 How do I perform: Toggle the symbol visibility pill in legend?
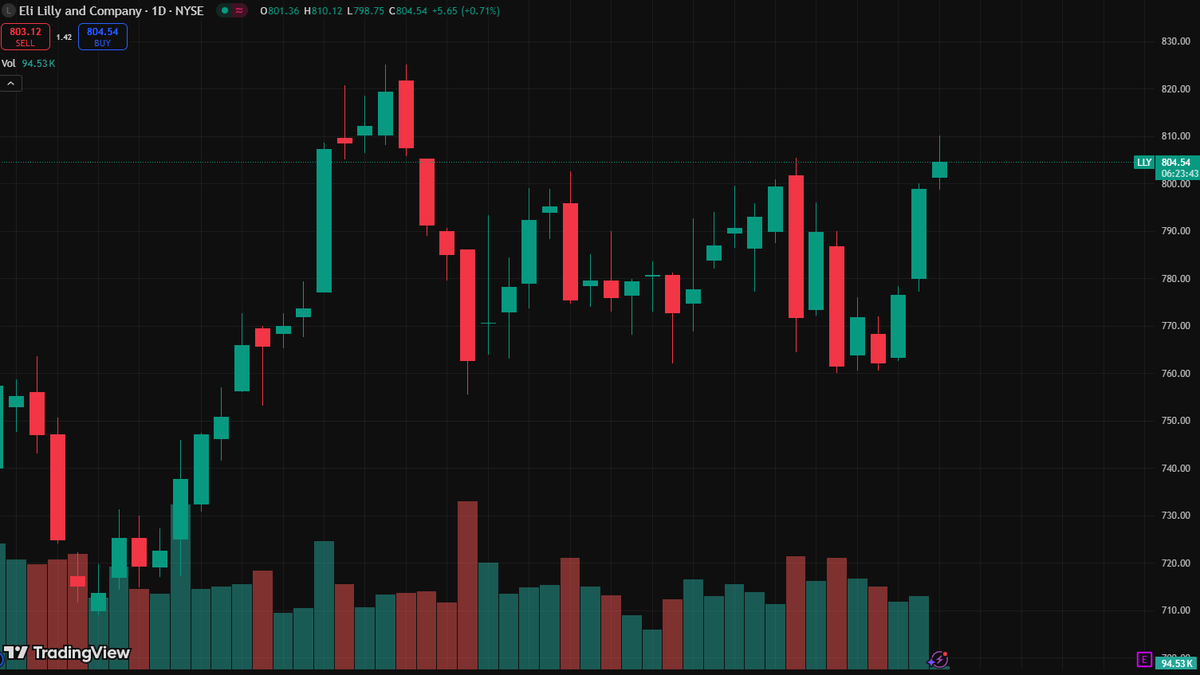click(232, 11)
